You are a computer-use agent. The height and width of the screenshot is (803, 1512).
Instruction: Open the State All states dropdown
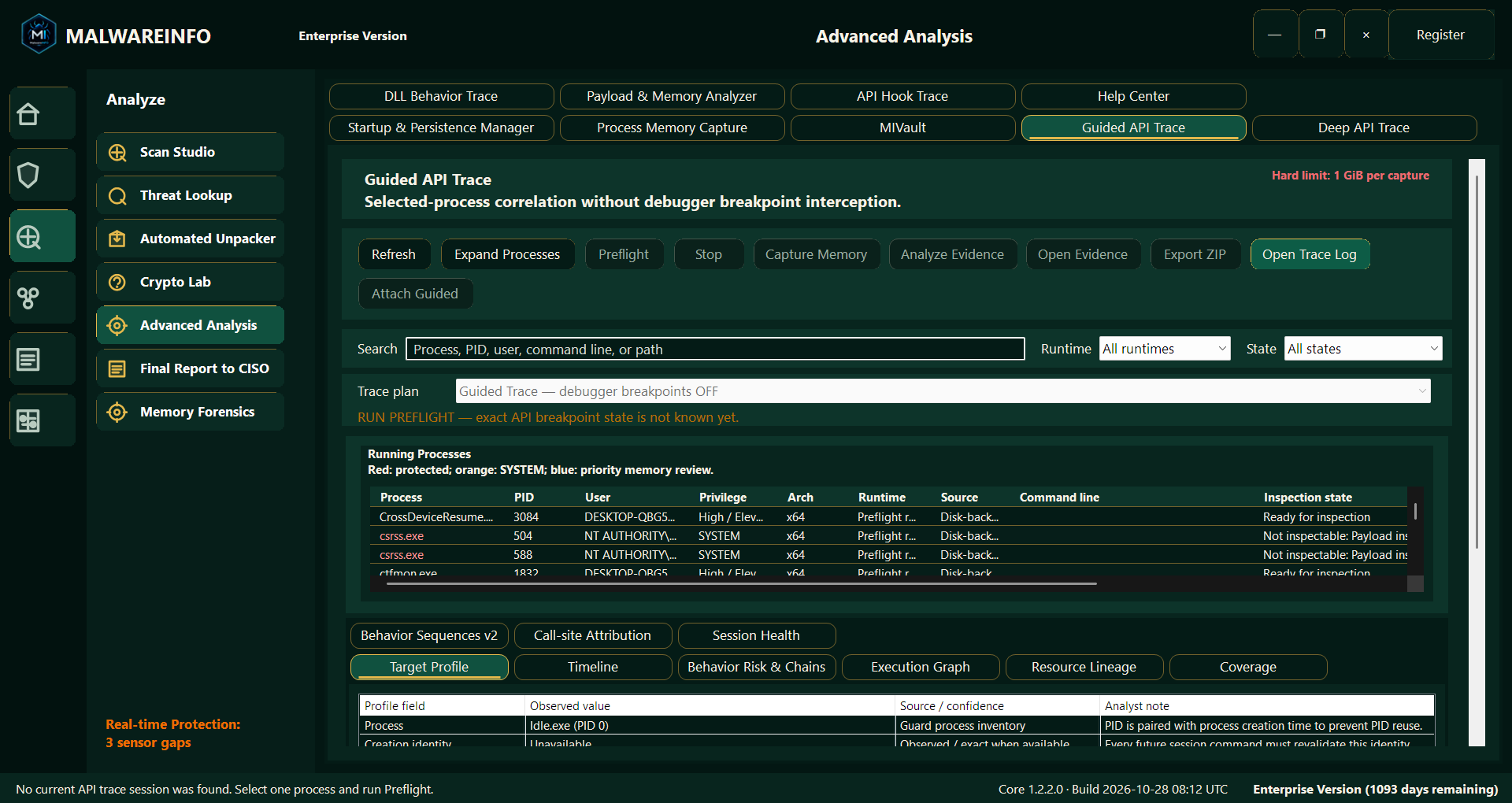pos(1363,349)
